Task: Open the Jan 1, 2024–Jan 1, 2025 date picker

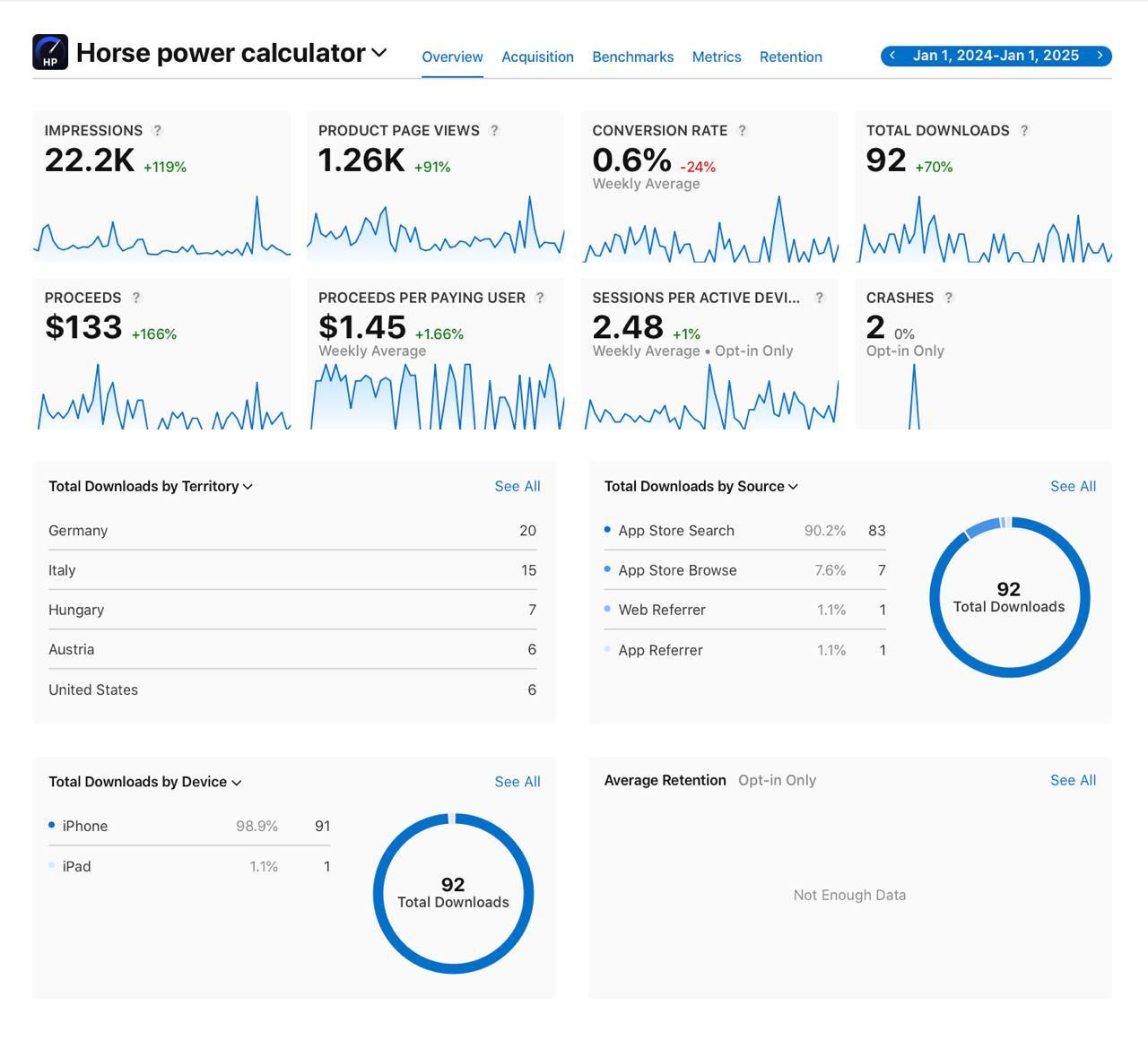Action: click(996, 56)
